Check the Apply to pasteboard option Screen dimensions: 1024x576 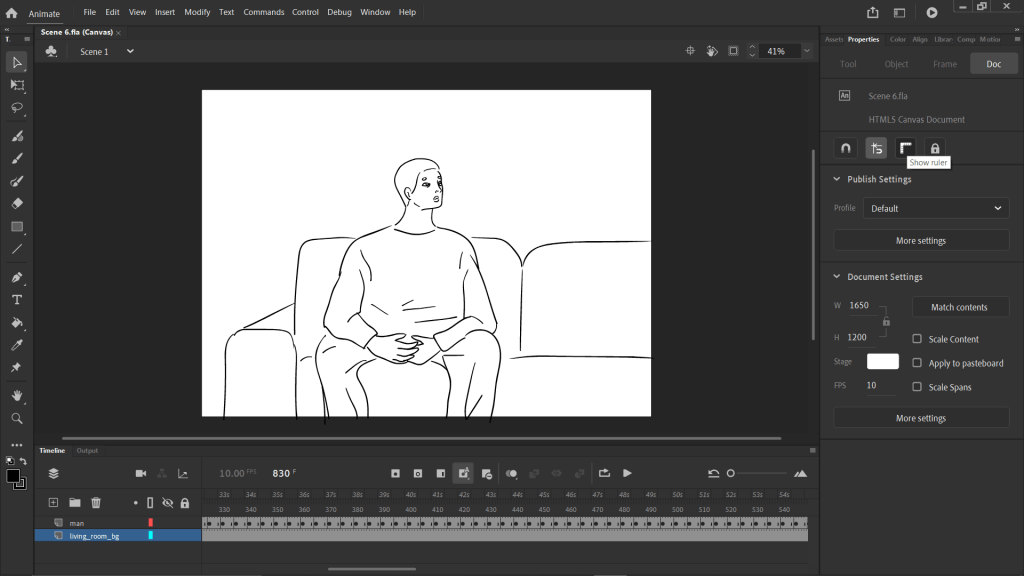[917, 362]
